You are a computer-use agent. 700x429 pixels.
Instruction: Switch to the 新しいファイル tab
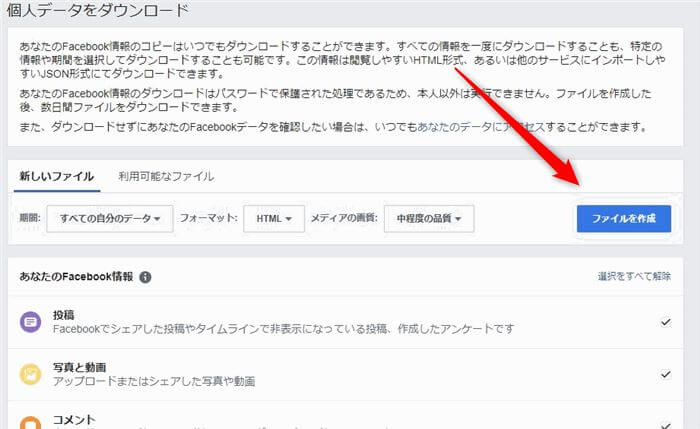tap(57, 177)
